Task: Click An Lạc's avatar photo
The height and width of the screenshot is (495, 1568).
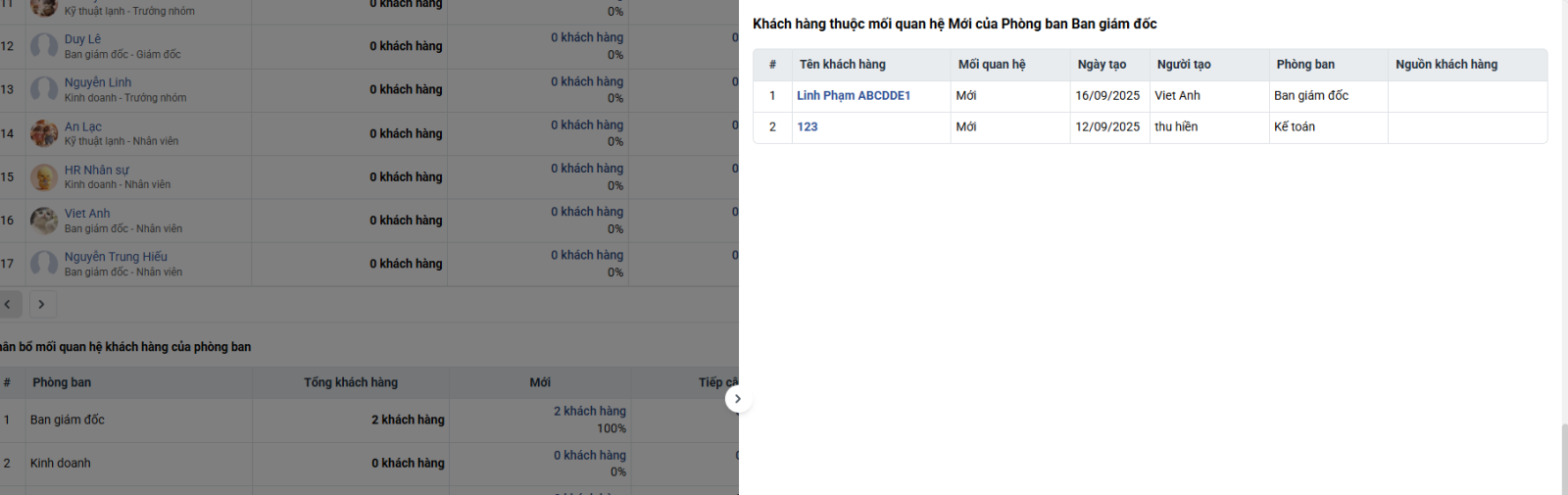Action: pos(44,133)
